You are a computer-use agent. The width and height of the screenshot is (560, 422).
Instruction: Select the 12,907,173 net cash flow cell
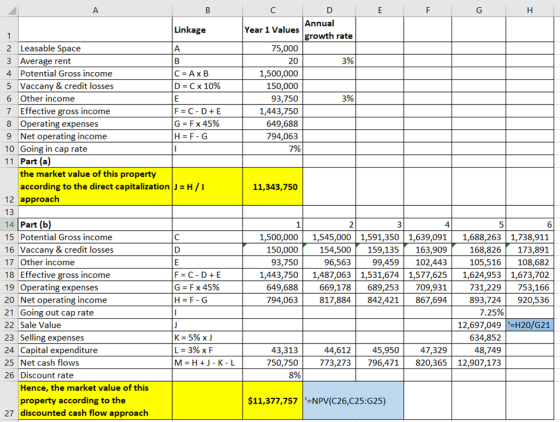479,363
